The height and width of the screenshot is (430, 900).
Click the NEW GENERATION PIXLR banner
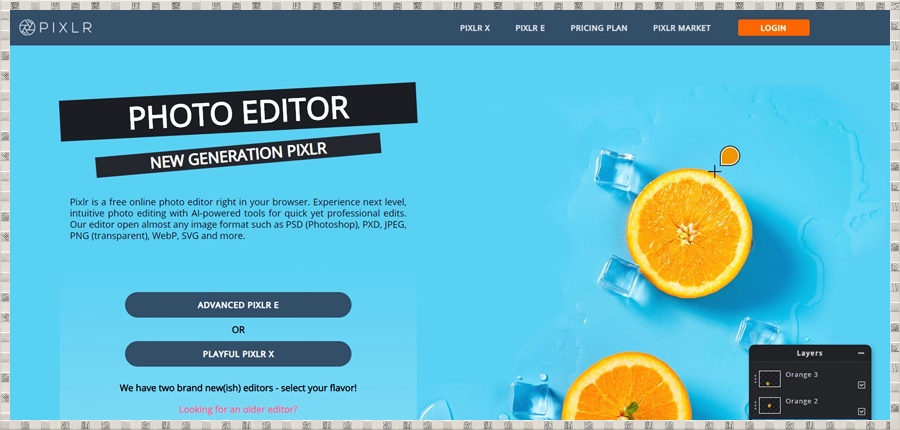[238, 155]
